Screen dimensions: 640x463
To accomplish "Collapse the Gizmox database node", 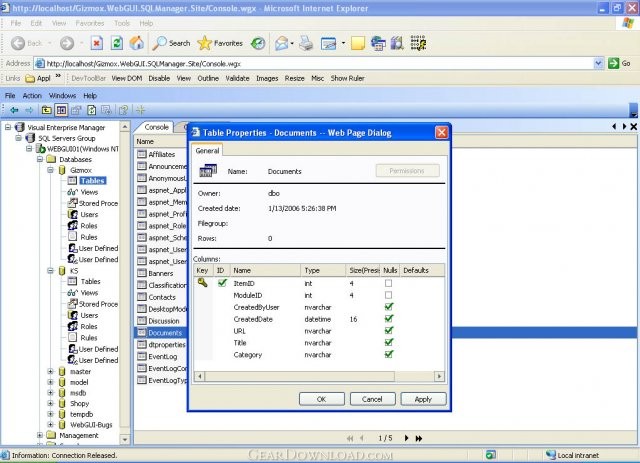I will [50, 170].
